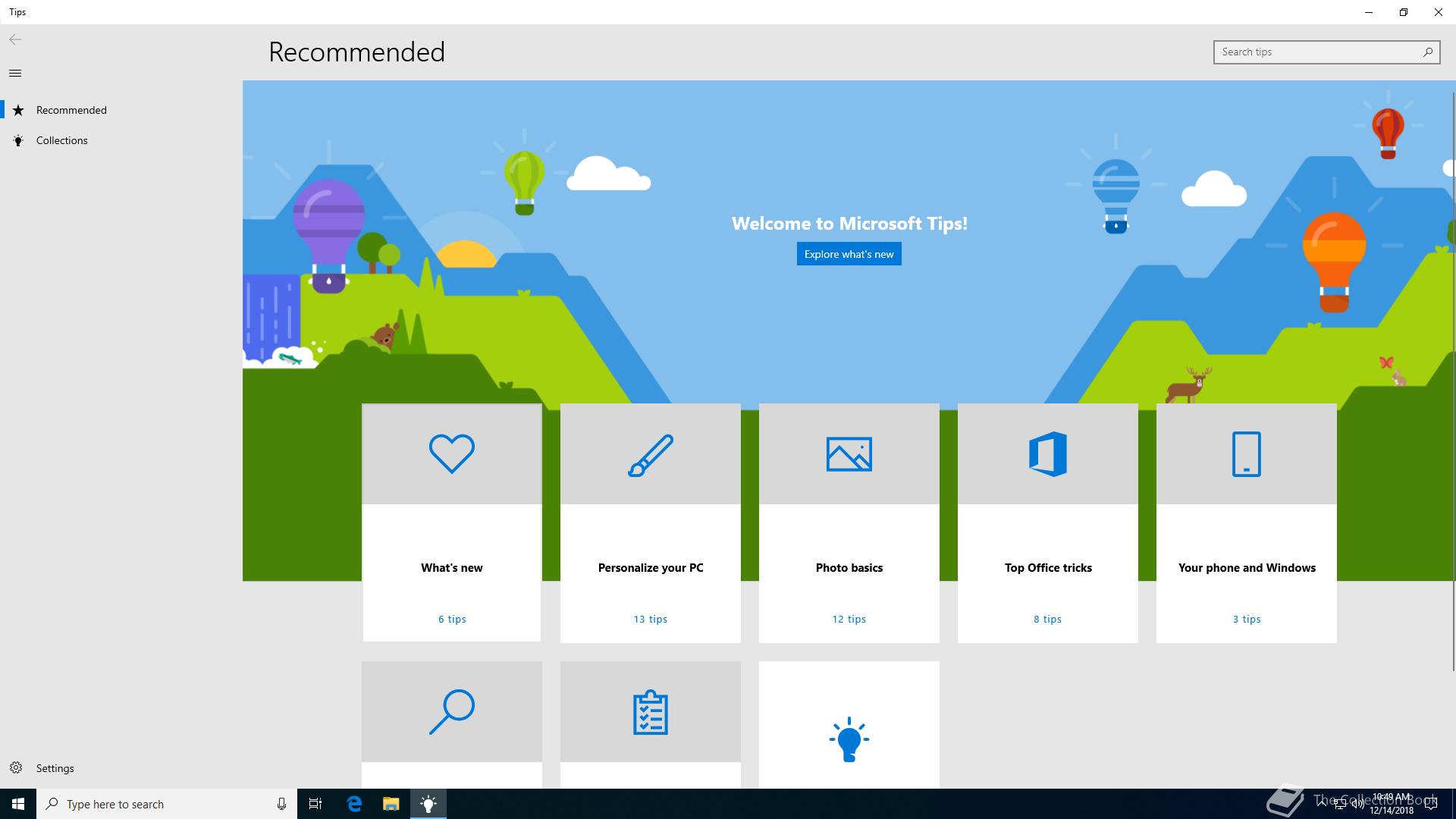Click the 12 tips label
The height and width of the screenshot is (819, 1456).
click(x=849, y=619)
